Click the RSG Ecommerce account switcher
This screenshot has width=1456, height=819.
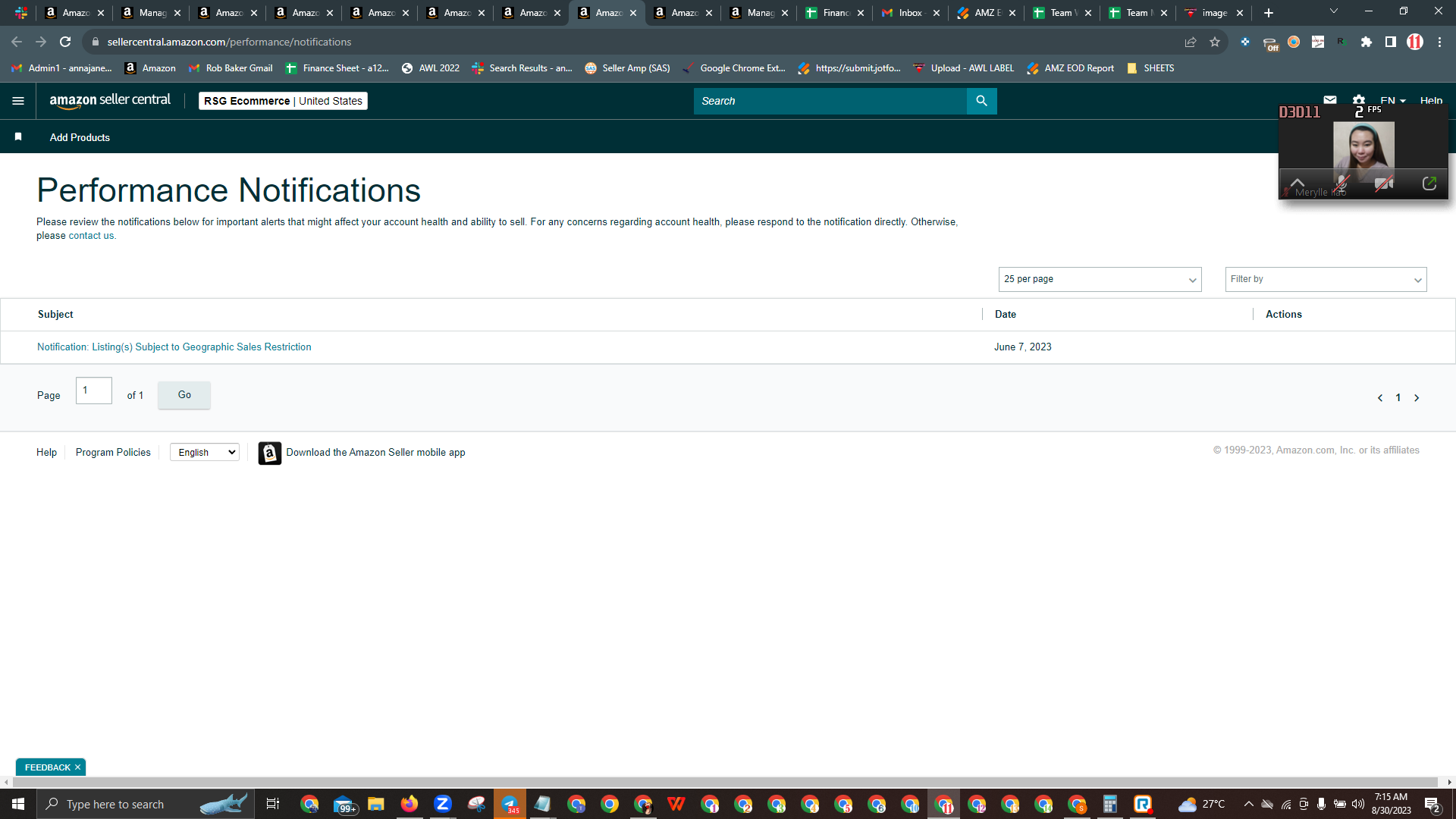coord(283,101)
